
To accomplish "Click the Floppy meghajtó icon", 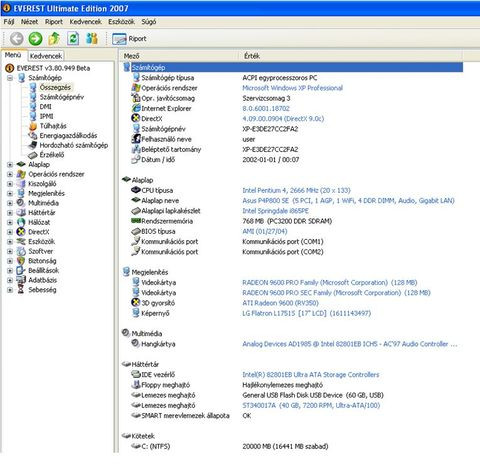I will point(136,385).
